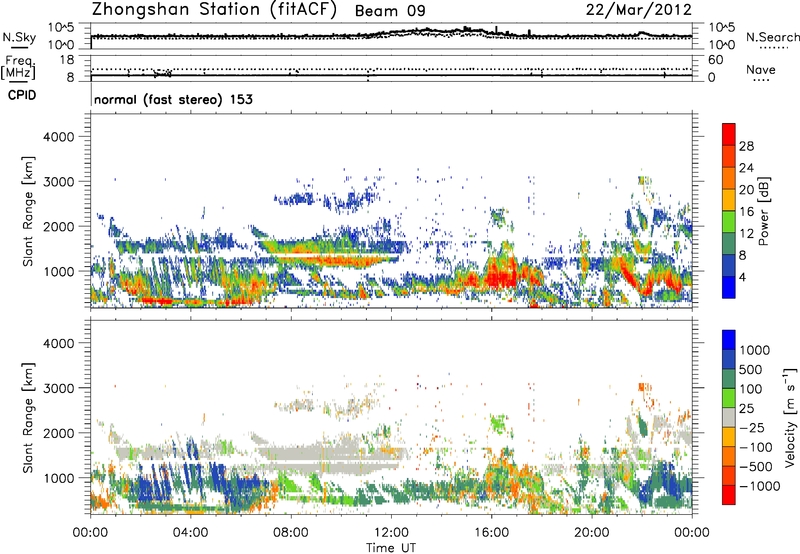800x554 pixels.
Task: Click the 'Time UT' axis title
Action: 391,547
